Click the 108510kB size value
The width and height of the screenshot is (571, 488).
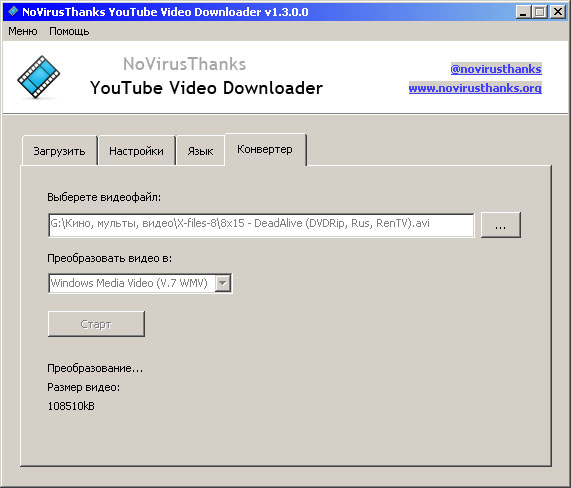point(71,406)
